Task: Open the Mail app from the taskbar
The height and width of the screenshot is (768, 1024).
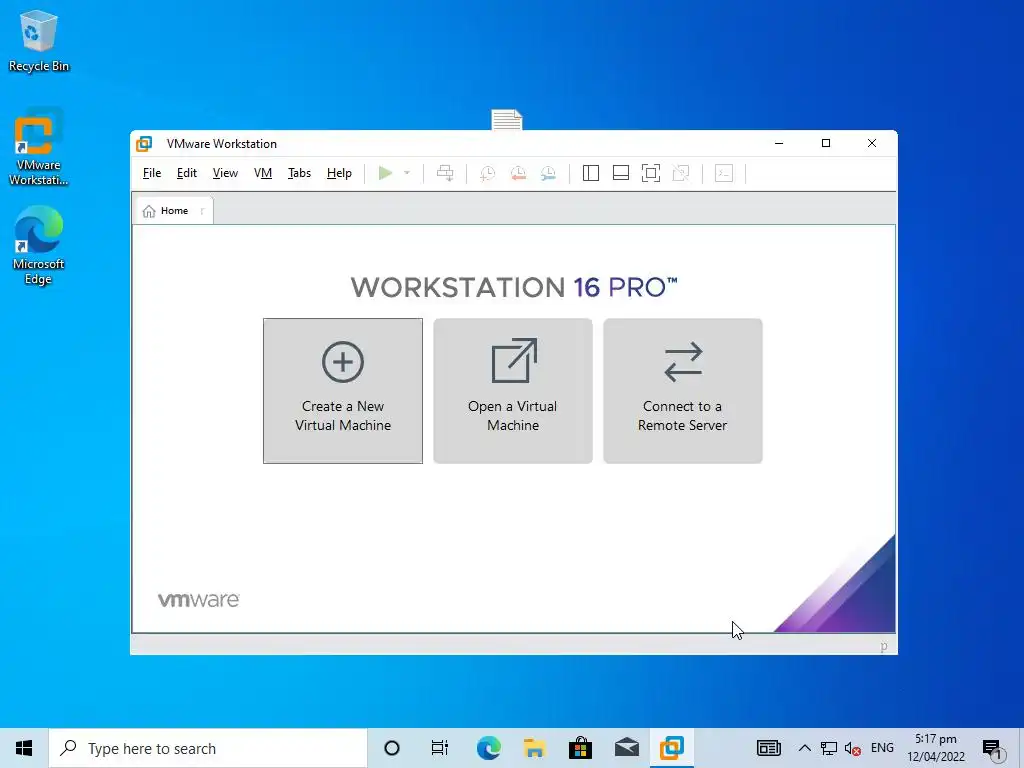Action: tap(626, 748)
